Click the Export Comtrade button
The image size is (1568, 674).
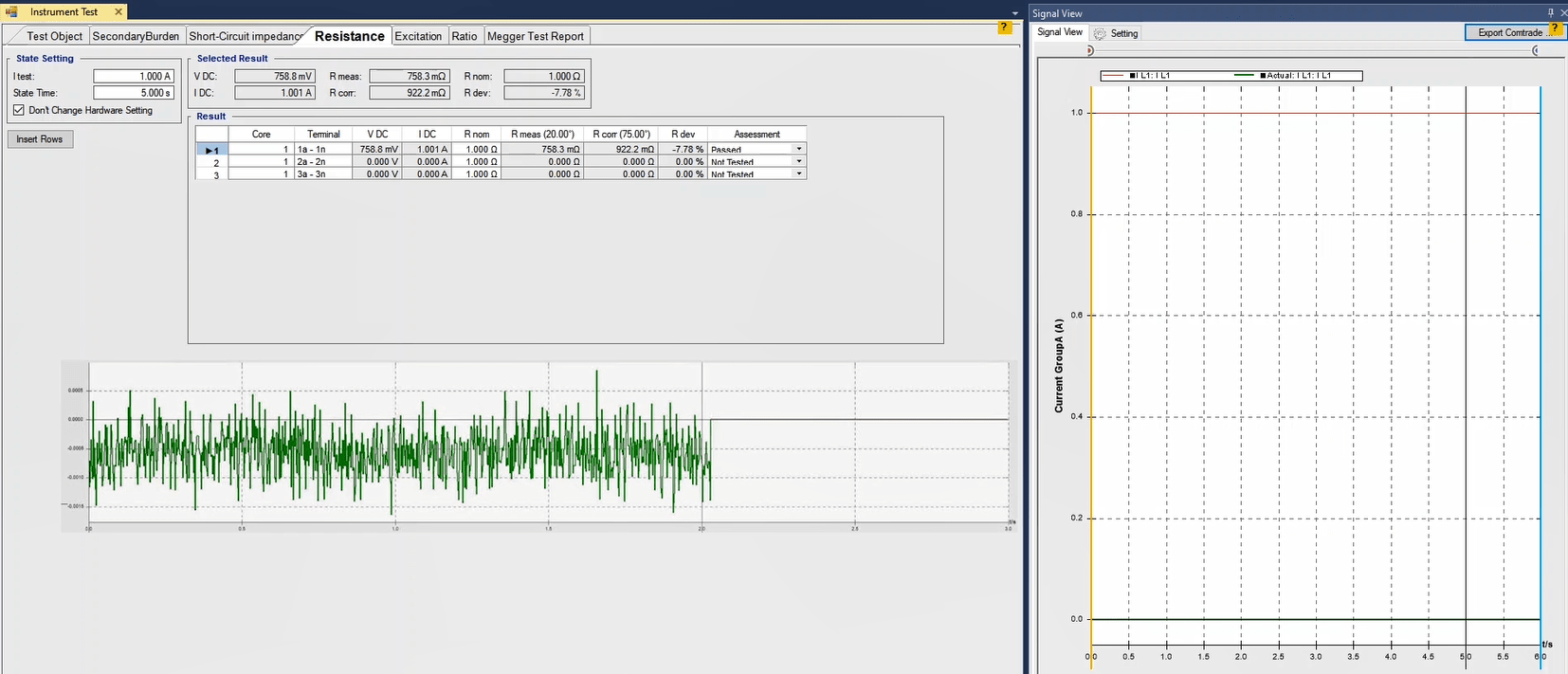coord(1509,32)
